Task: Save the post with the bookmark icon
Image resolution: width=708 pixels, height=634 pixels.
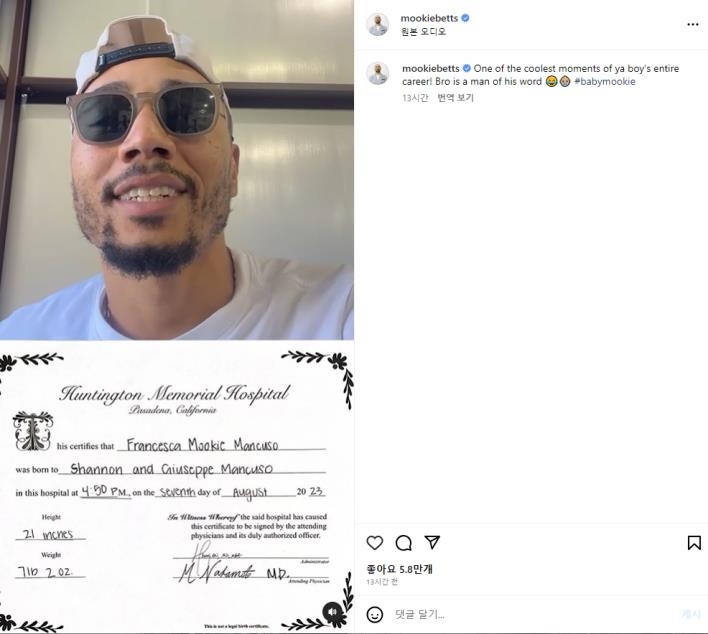Action: [x=694, y=543]
